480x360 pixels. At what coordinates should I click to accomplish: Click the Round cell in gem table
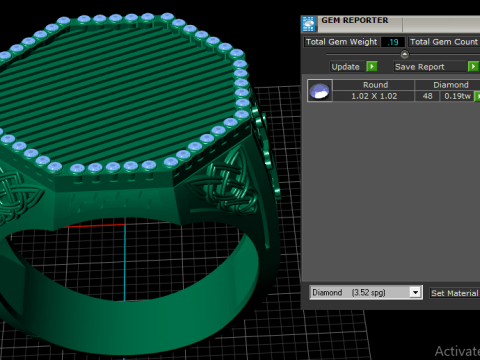374,85
